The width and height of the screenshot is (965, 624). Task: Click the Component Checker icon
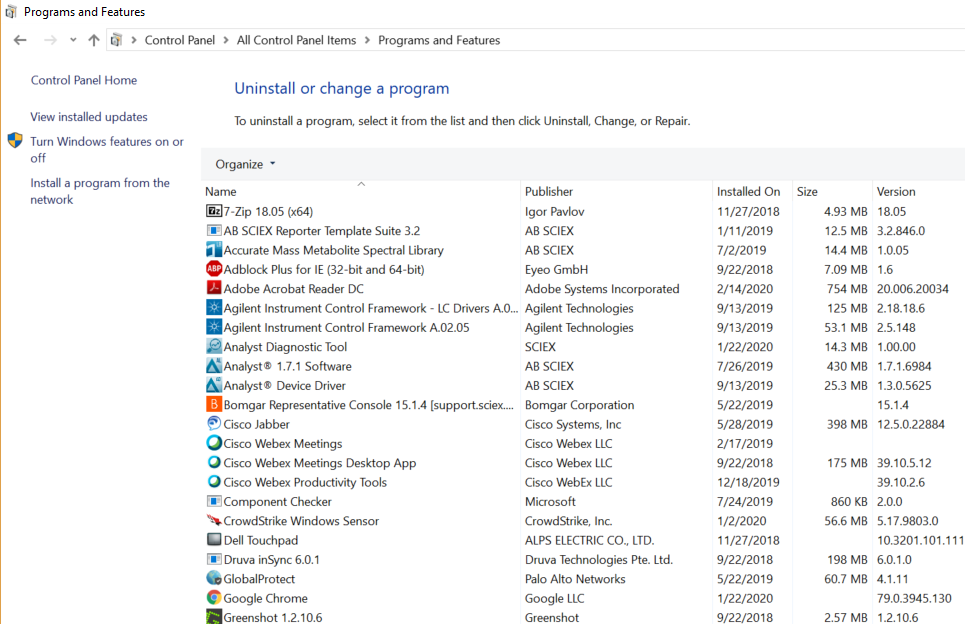tap(214, 501)
